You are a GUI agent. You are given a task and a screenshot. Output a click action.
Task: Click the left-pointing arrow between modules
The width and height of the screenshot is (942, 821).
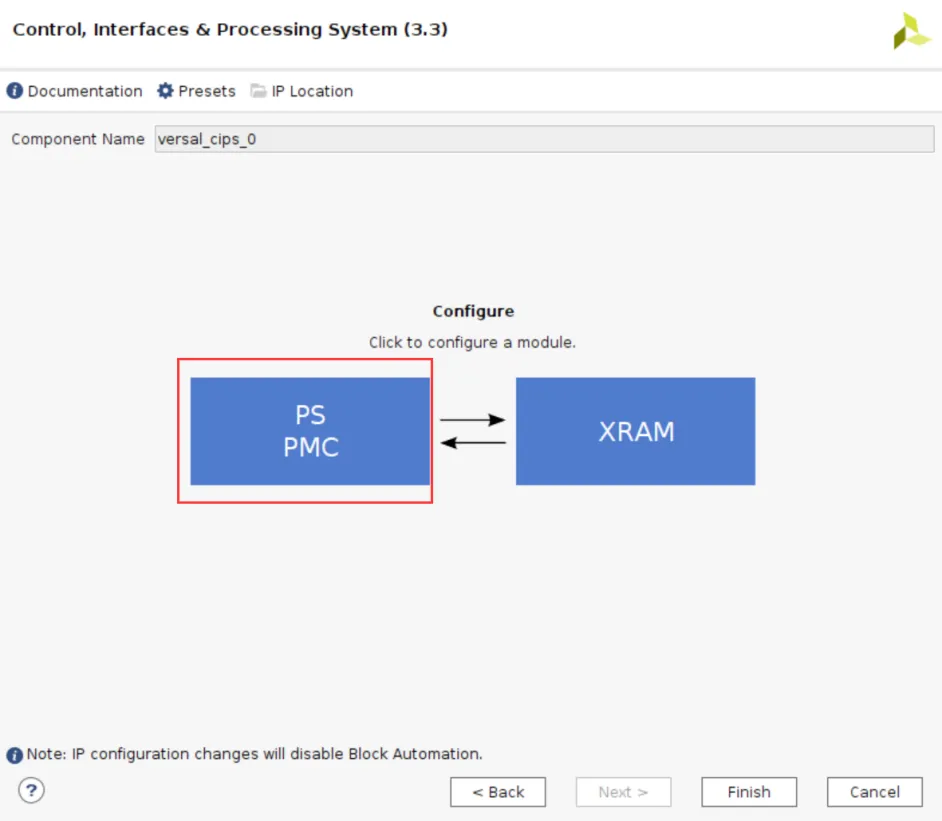click(472, 443)
